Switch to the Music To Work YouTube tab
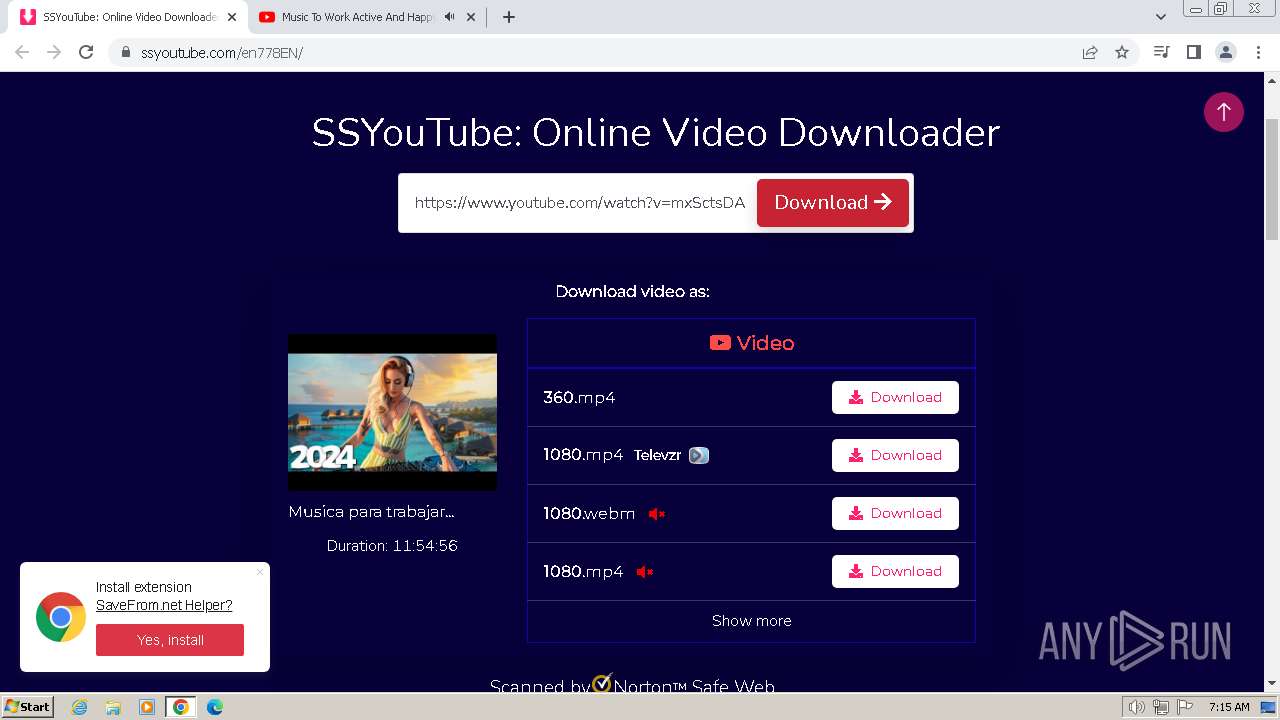 tap(365, 17)
